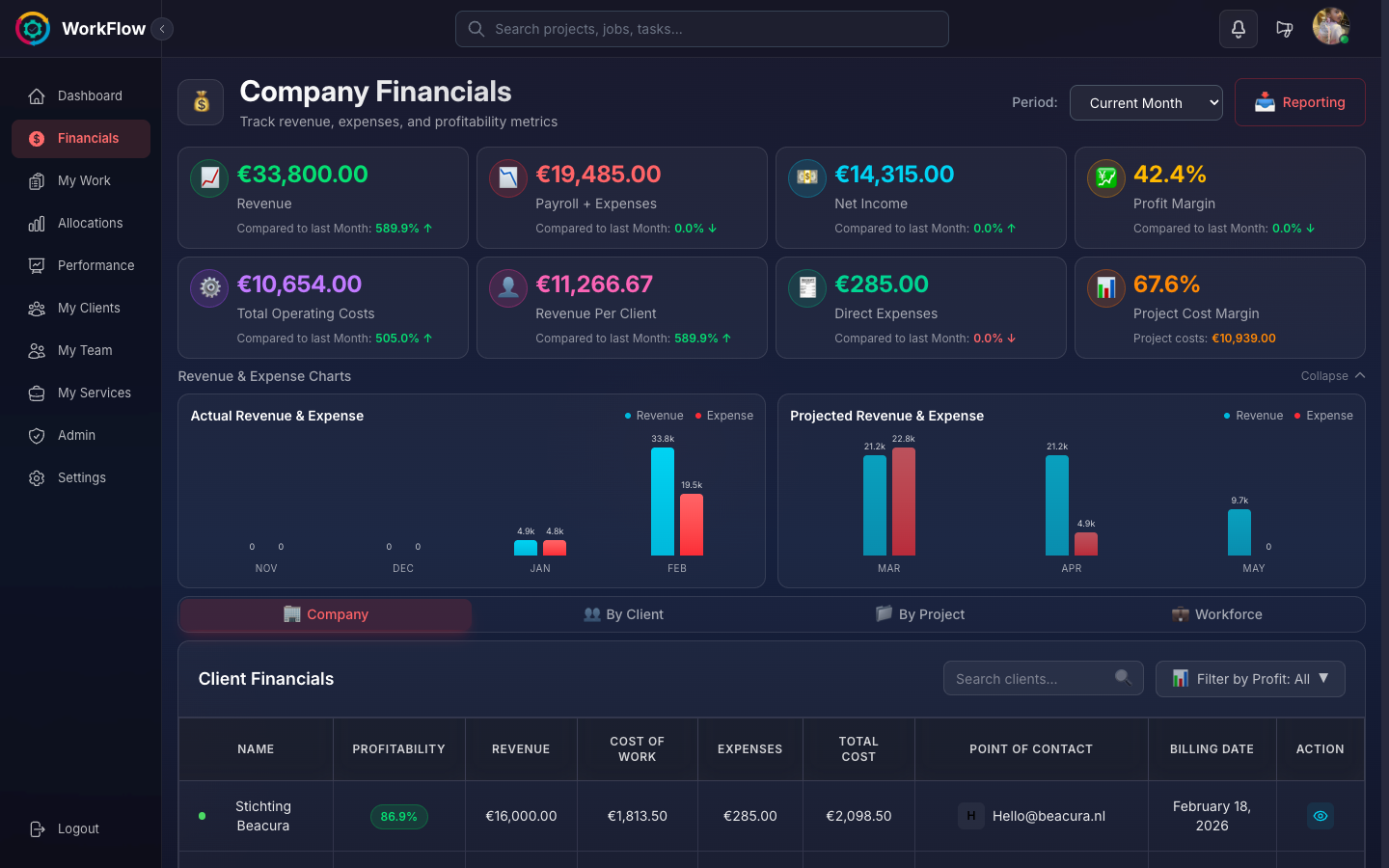Click the Logout link
Image resolution: width=1389 pixels, height=868 pixels.
pos(66,828)
